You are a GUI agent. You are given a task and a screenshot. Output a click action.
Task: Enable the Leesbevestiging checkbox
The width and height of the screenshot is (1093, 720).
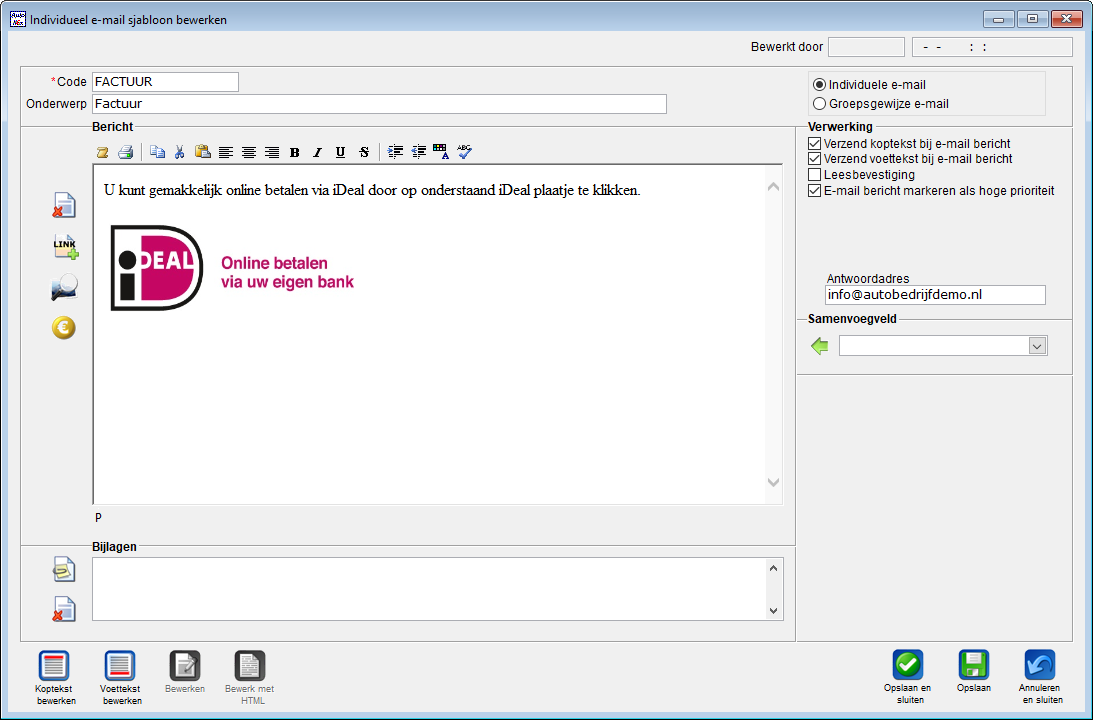pos(814,175)
